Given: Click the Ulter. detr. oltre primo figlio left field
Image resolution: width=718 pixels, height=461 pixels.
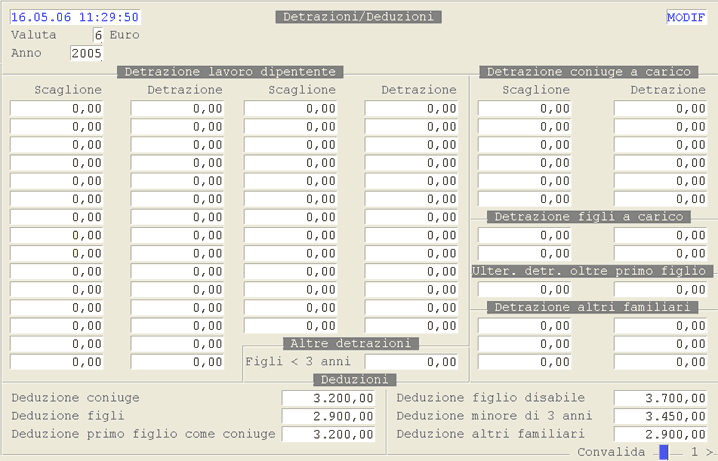Looking at the screenshot, I should click(525, 289).
